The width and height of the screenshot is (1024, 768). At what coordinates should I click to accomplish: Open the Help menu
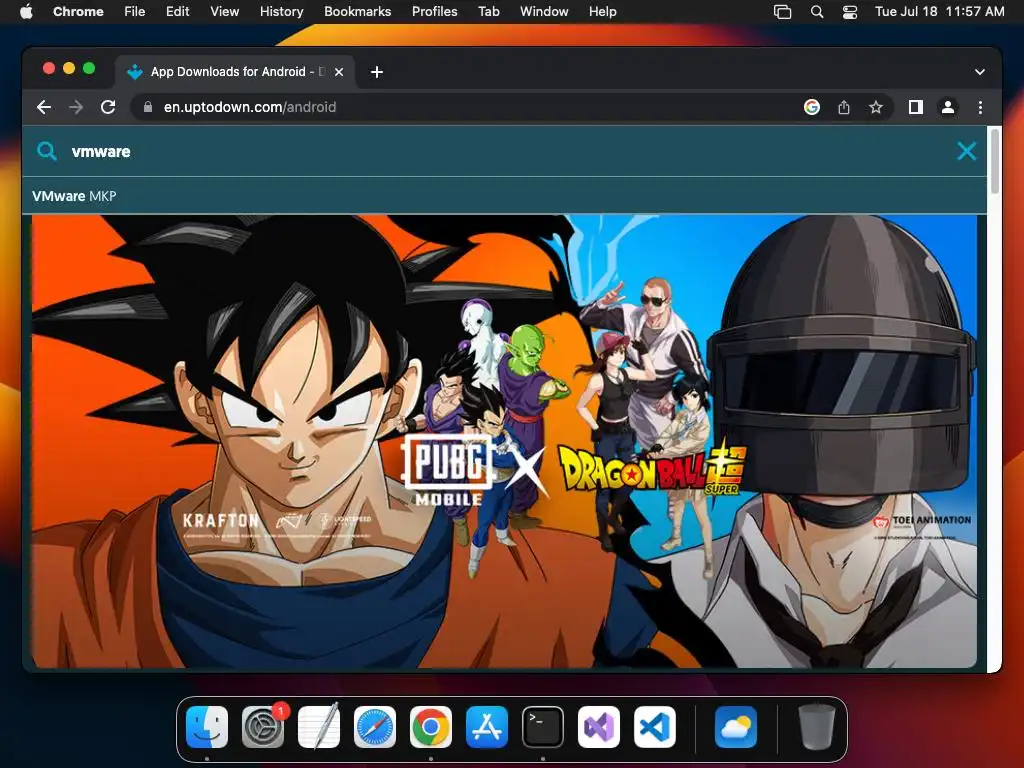[x=602, y=12]
